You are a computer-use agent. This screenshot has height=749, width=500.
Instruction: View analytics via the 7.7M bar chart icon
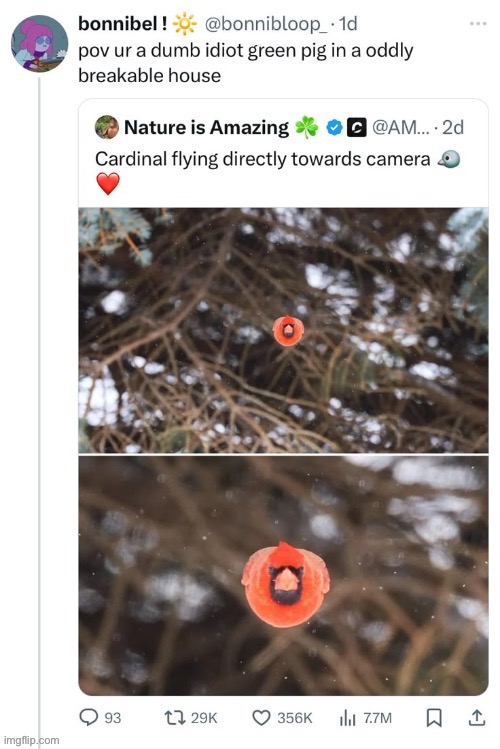[x=348, y=717]
